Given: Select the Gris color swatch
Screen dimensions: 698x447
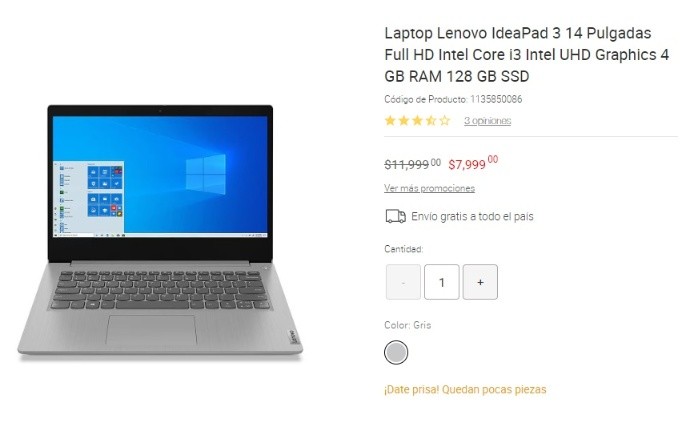Looking at the screenshot, I should (396, 352).
